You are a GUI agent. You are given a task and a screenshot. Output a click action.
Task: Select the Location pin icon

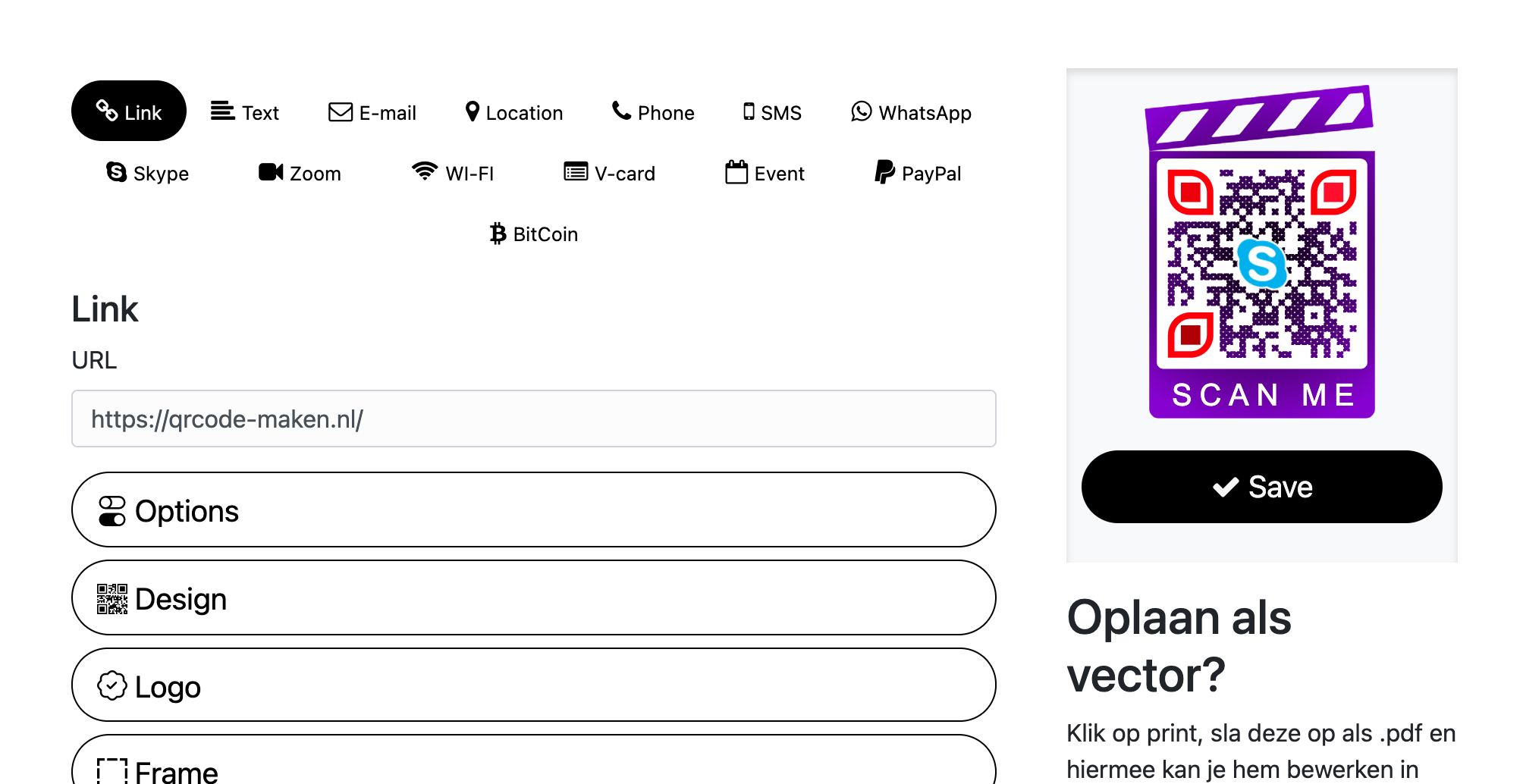pos(473,111)
